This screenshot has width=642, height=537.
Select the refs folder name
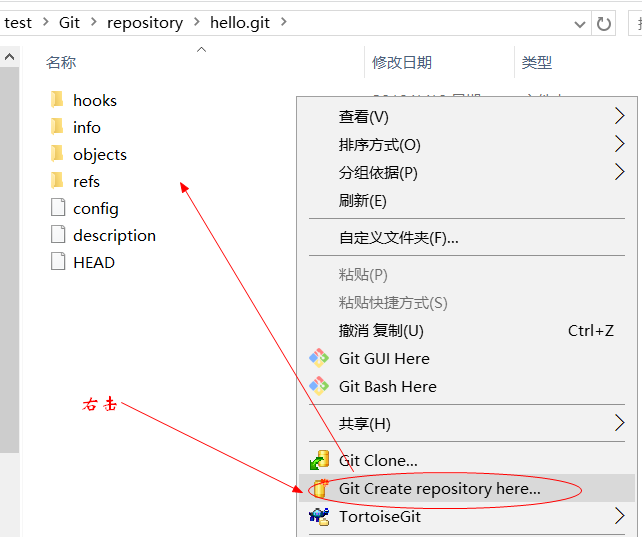coord(86,181)
